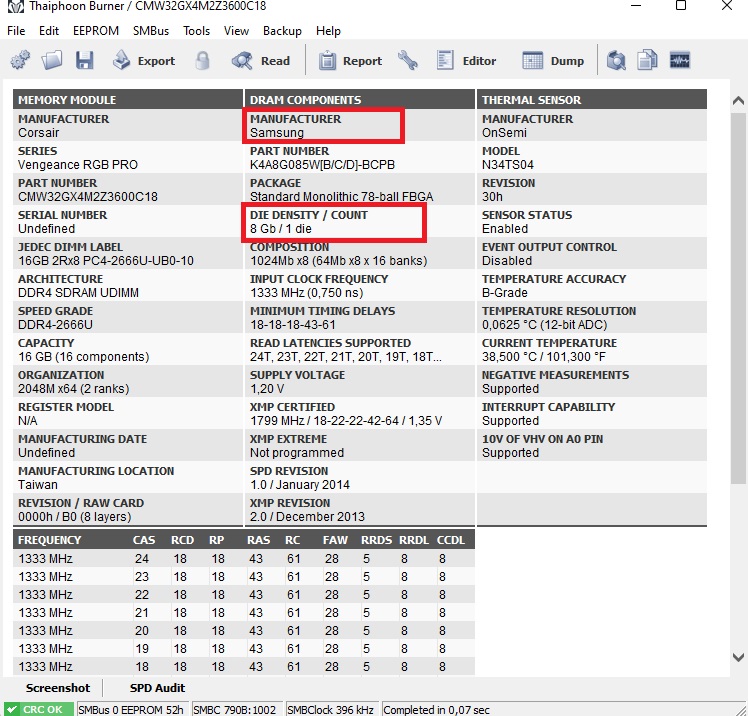Click the Read SPD toolbar button
Image resolution: width=748 pixels, height=716 pixels.
(x=261, y=61)
